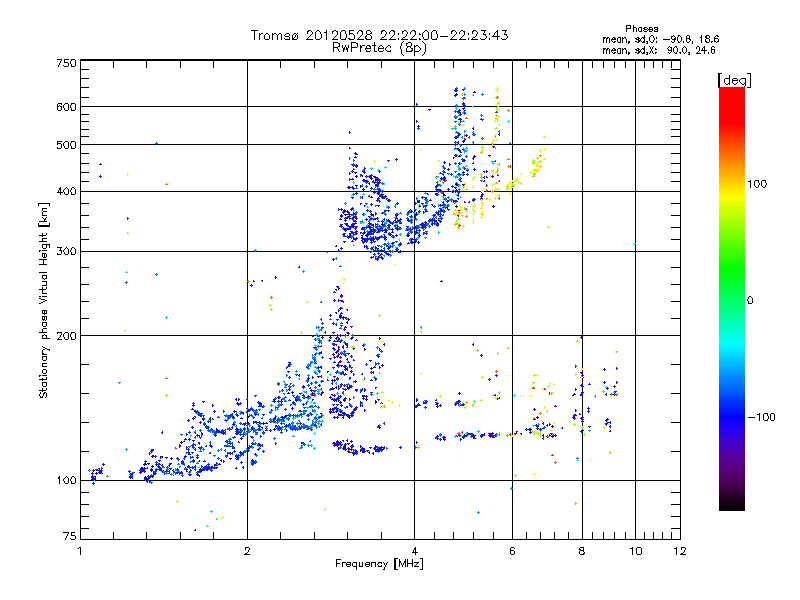This screenshot has width=800, height=600.
Task: Click the x-axis tick label '12'
Action: coord(680,551)
